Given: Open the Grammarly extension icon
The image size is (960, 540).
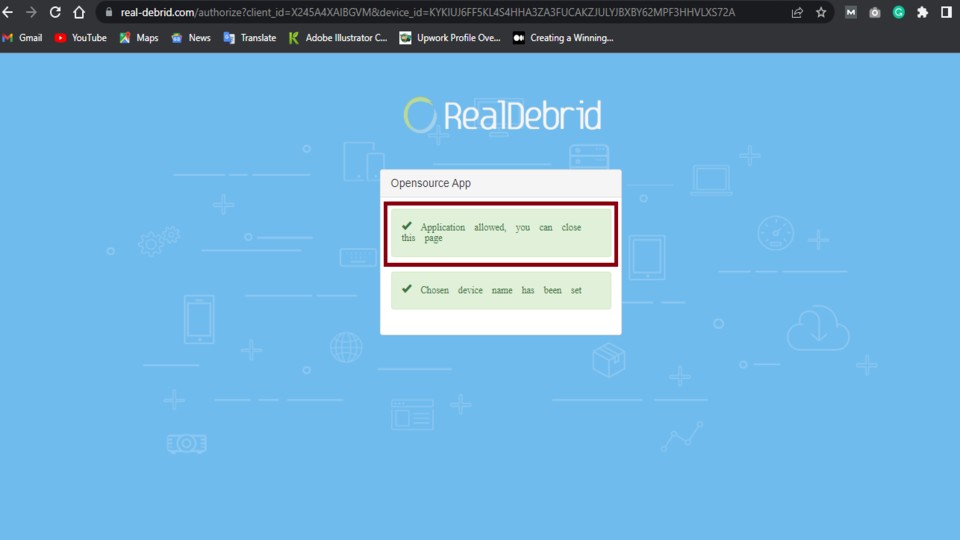Looking at the screenshot, I should pos(898,12).
